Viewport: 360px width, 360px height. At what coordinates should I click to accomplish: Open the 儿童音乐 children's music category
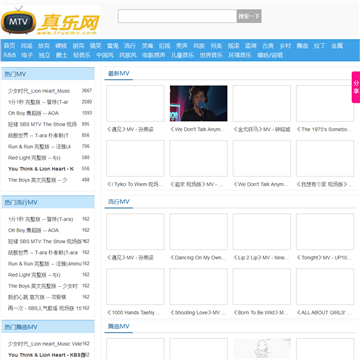pos(182,55)
